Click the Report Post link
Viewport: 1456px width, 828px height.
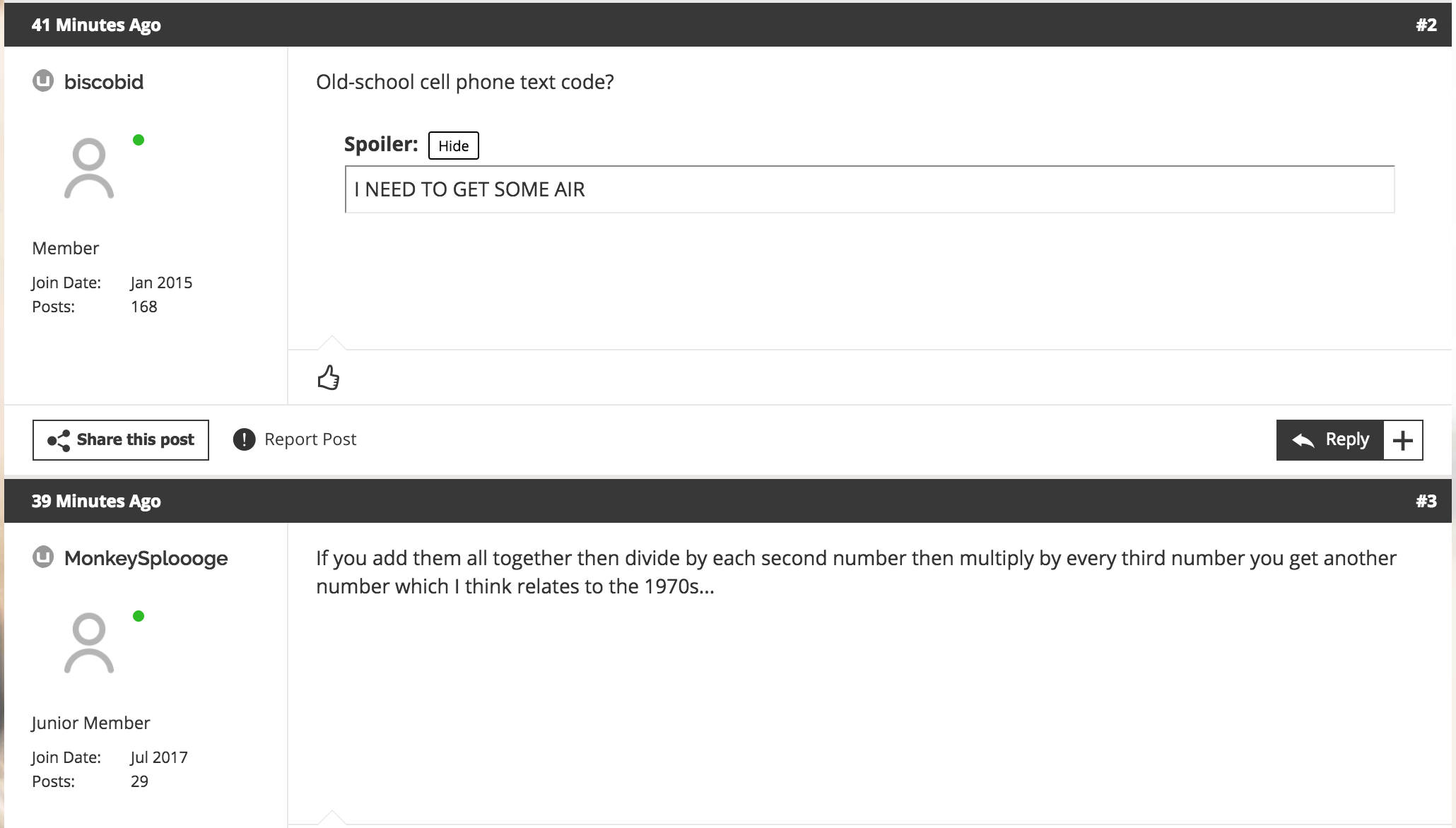[310, 439]
